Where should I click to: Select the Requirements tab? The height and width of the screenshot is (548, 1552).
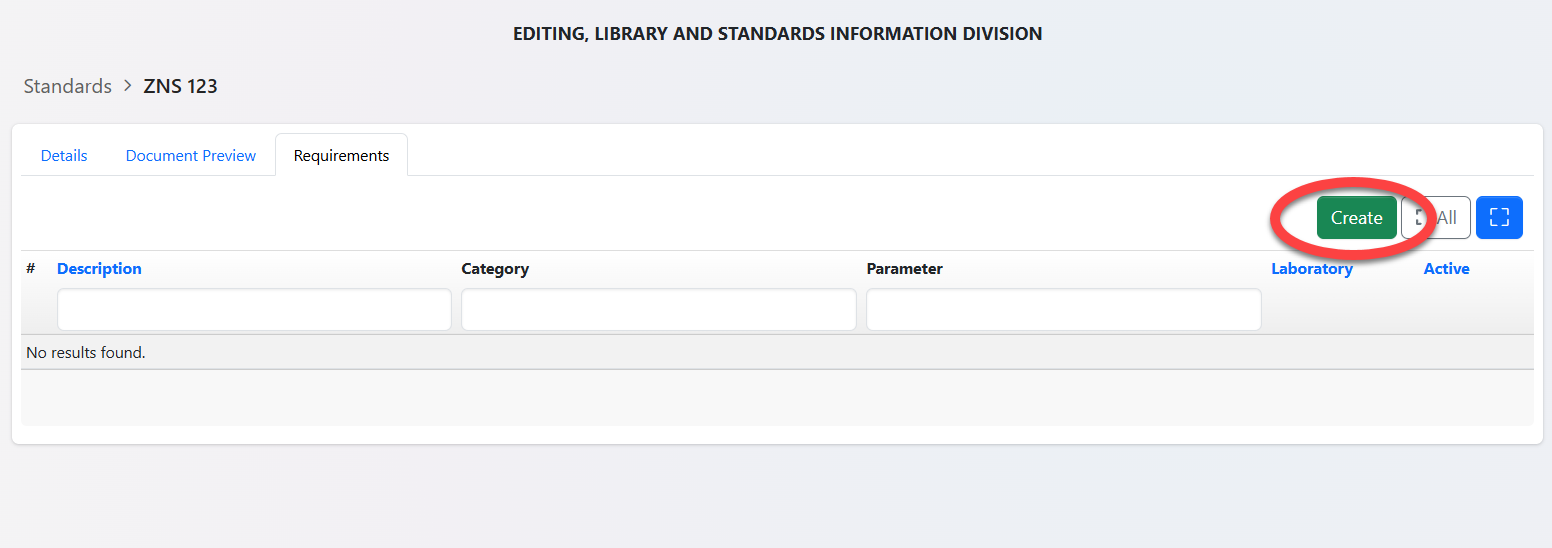341,156
